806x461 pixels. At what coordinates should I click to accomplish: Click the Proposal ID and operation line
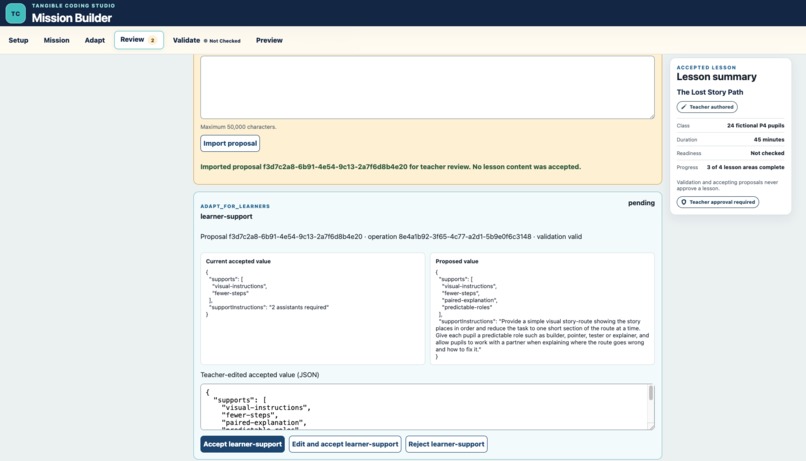(391, 236)
